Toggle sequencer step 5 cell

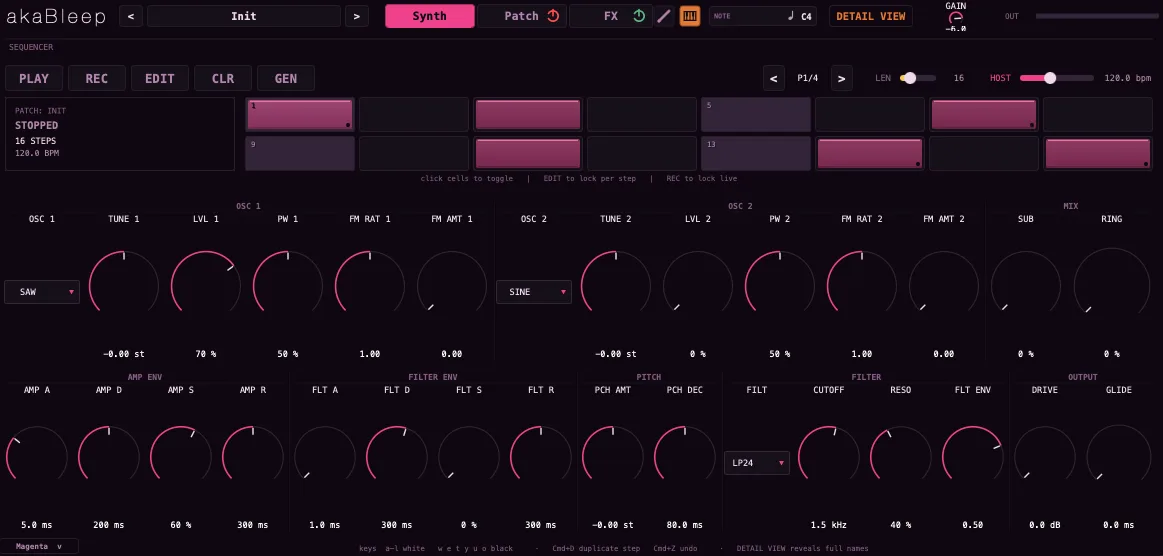[x=756, y=115]
